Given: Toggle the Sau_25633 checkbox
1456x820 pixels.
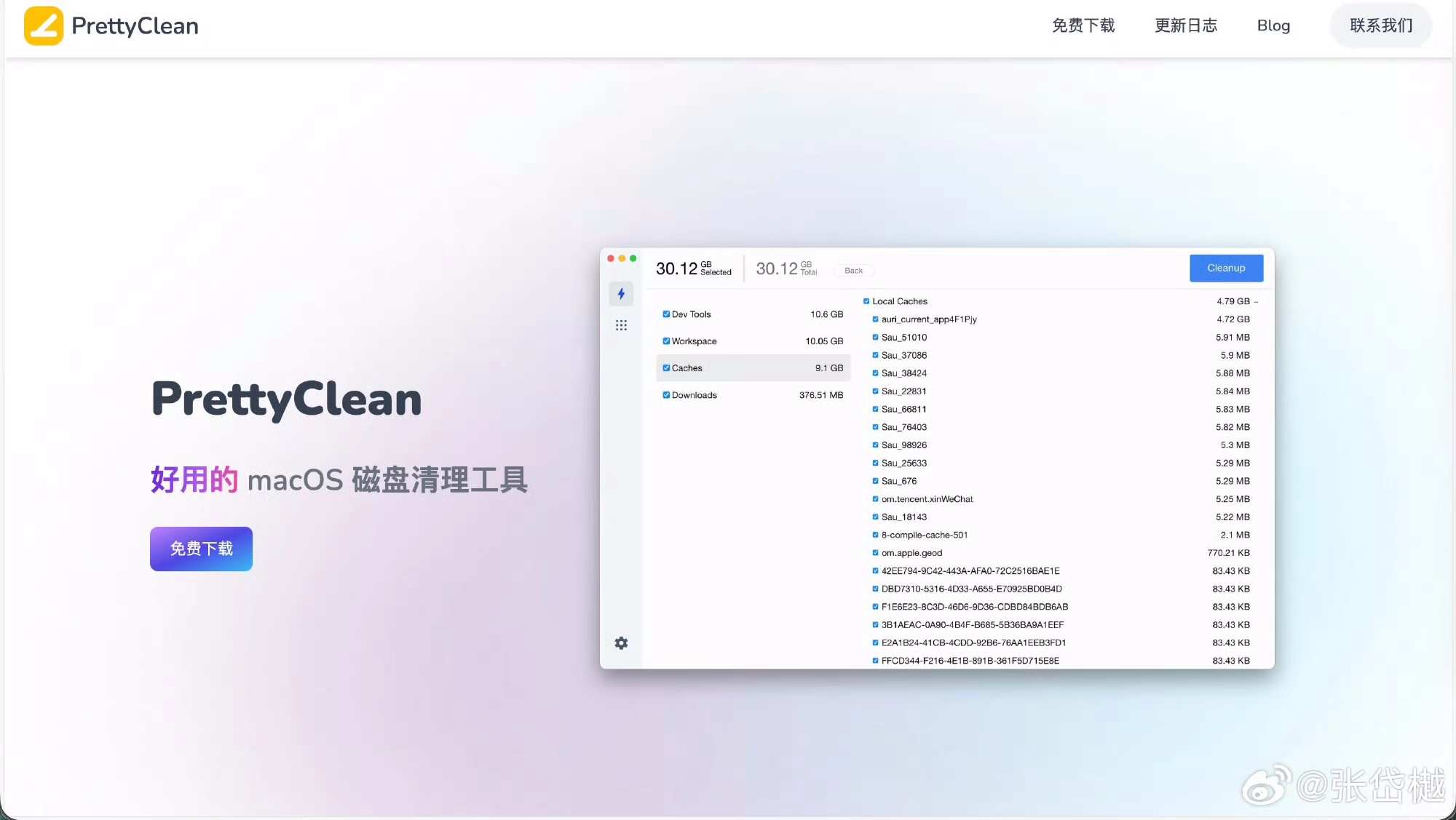Looking at the screenshot, I should pyautogui.click(x=875, y=463).
